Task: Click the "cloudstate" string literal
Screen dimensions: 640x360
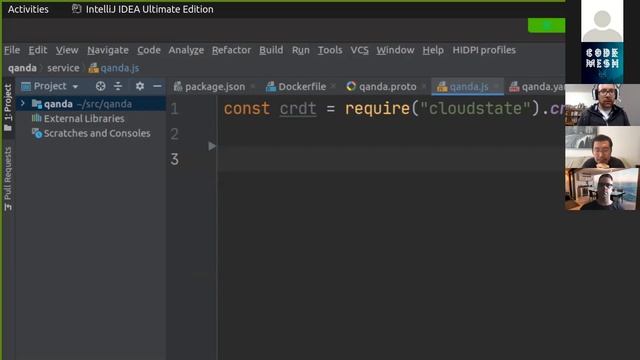Action: 476,109
